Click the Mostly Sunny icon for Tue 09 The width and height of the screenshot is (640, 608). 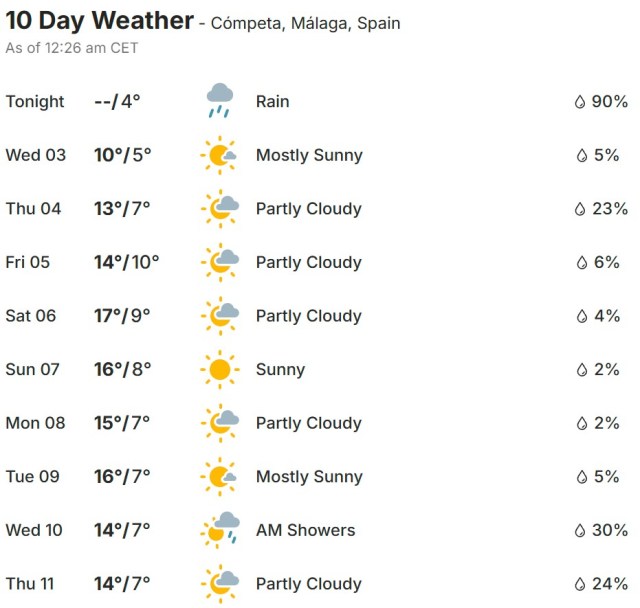pyautogui.click(x=219, y=477)
